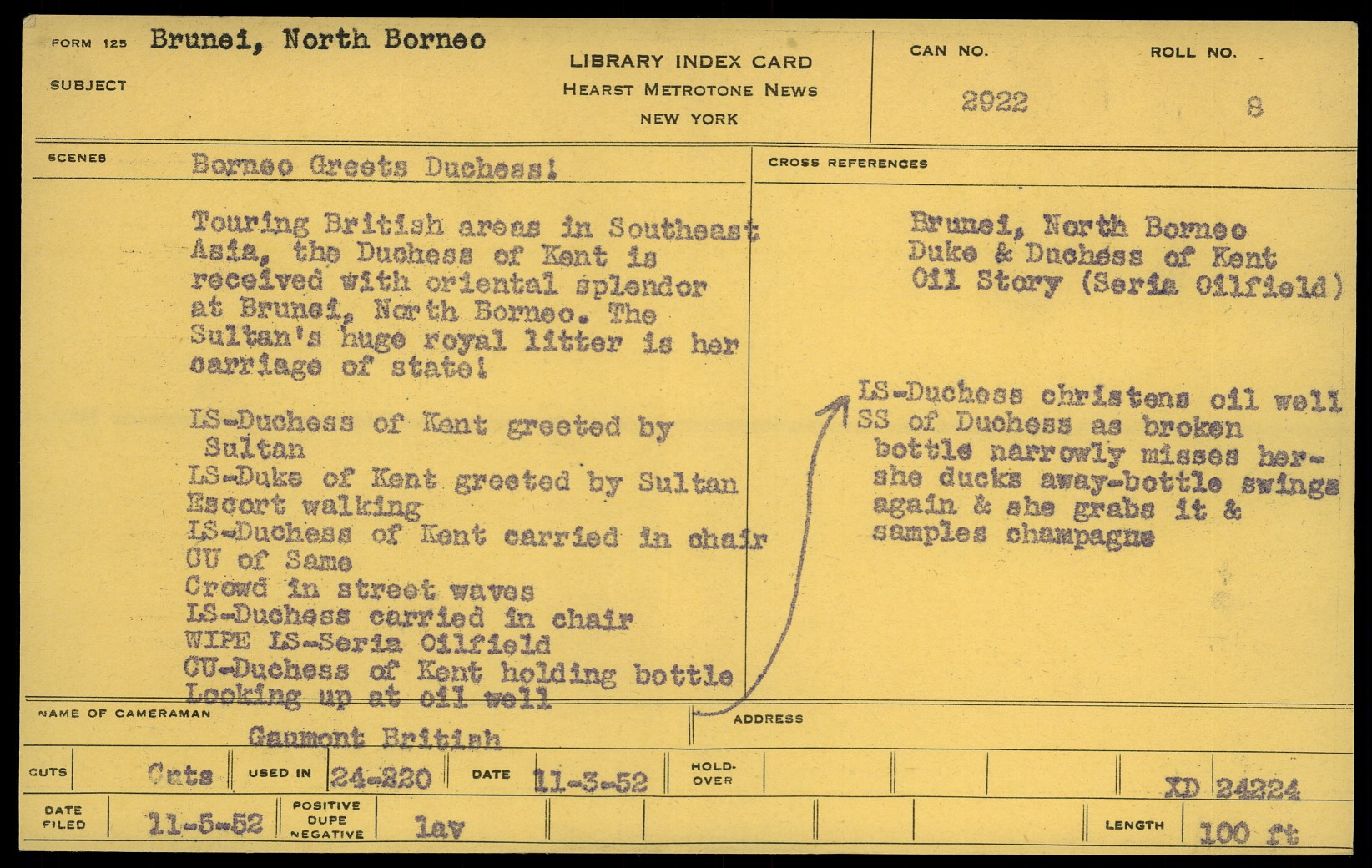Click the Library Index Card heading

tap(689, 62)
